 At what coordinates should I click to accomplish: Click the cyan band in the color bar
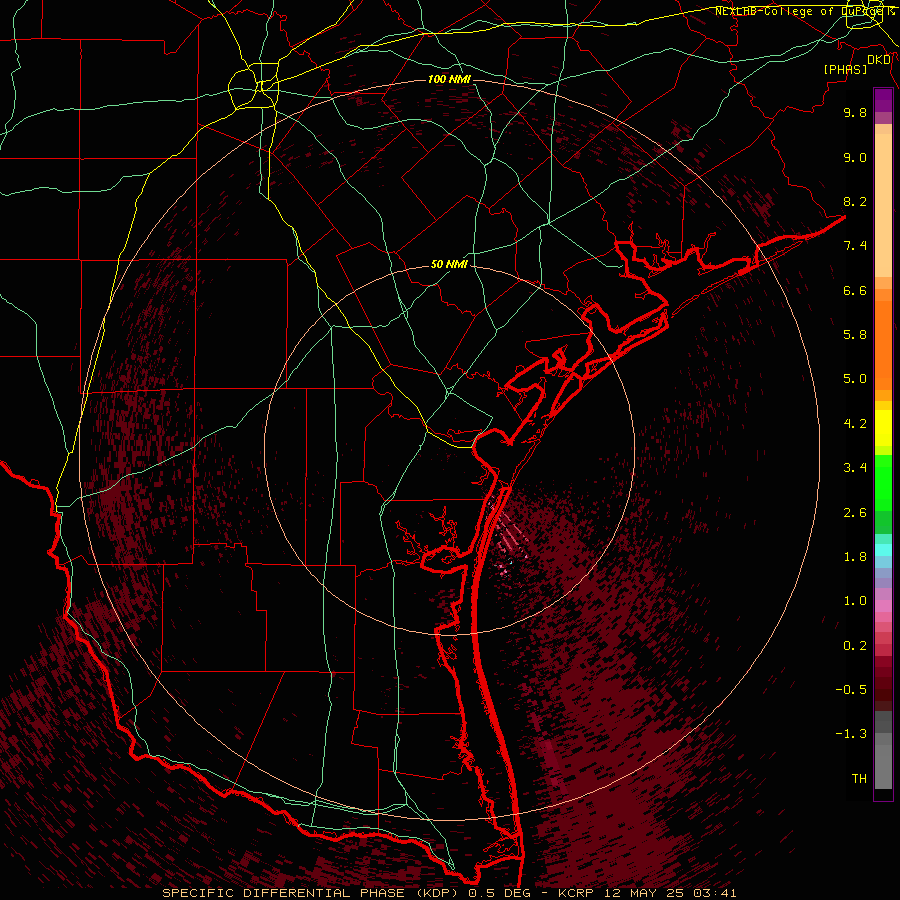(x=883, y=550)
